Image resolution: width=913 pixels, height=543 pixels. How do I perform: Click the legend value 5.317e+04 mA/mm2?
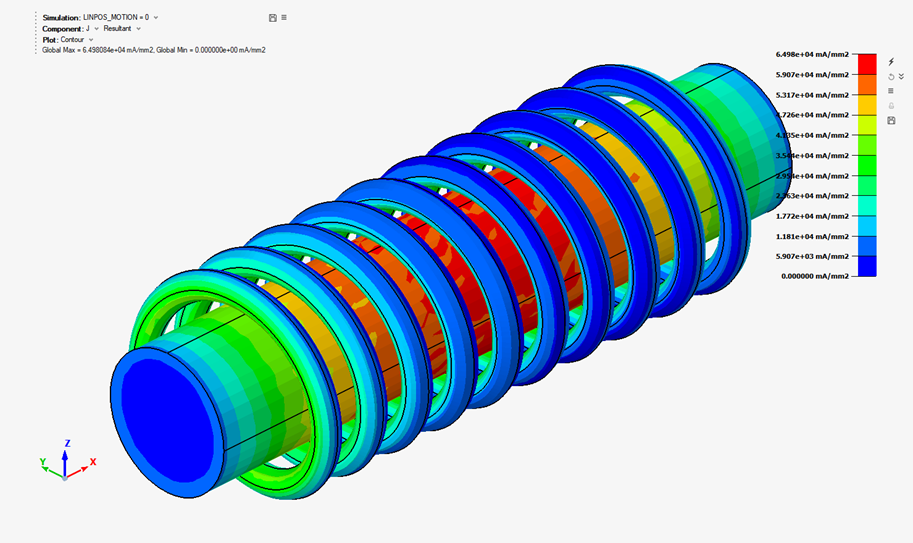812,95
